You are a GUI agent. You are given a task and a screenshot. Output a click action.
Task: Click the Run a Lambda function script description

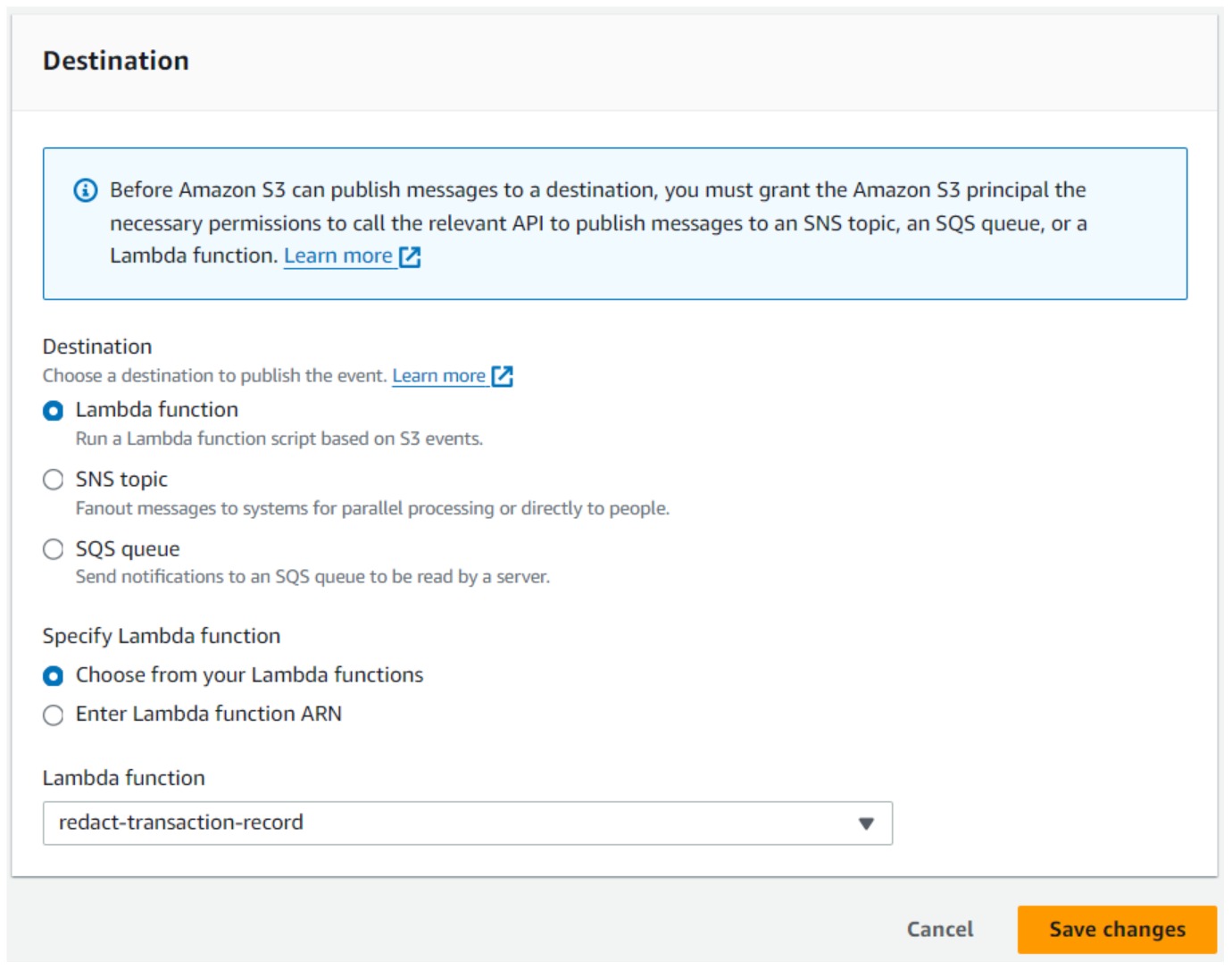point(279,439)
